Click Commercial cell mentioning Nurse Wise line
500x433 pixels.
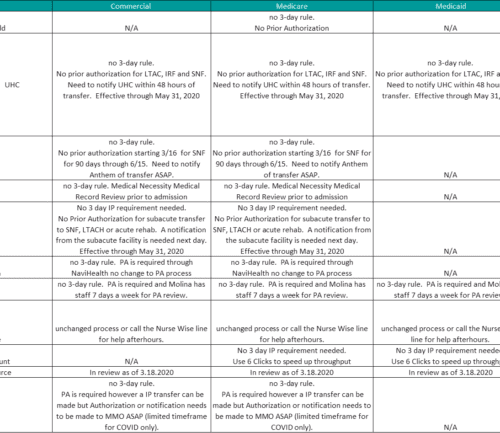131,322
